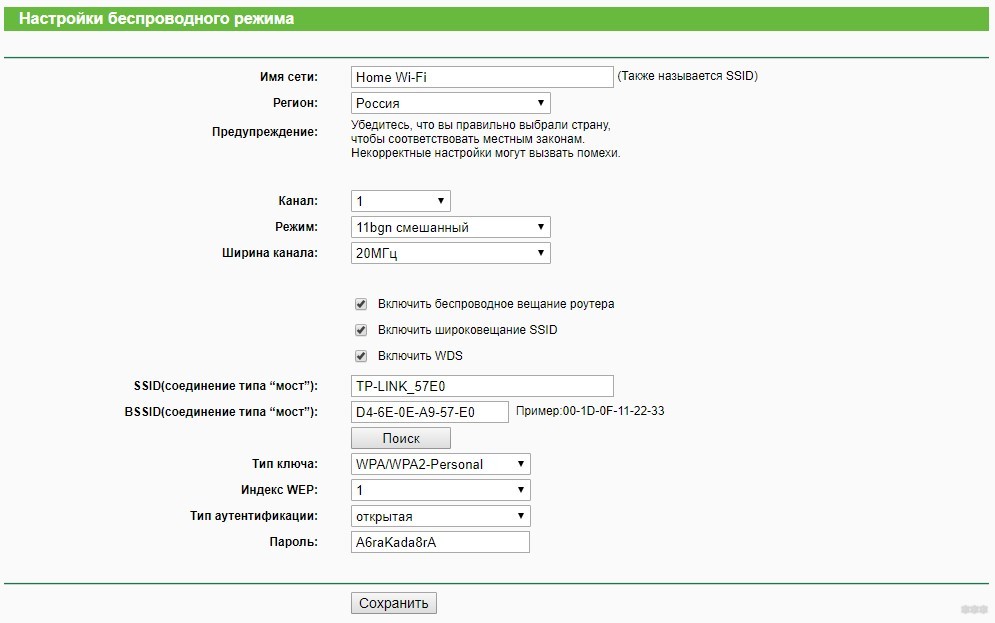Click the Тип ключа dropdown arrow
Screen dimensions: 995x623
pyautogui.click(x=520, y=464)
